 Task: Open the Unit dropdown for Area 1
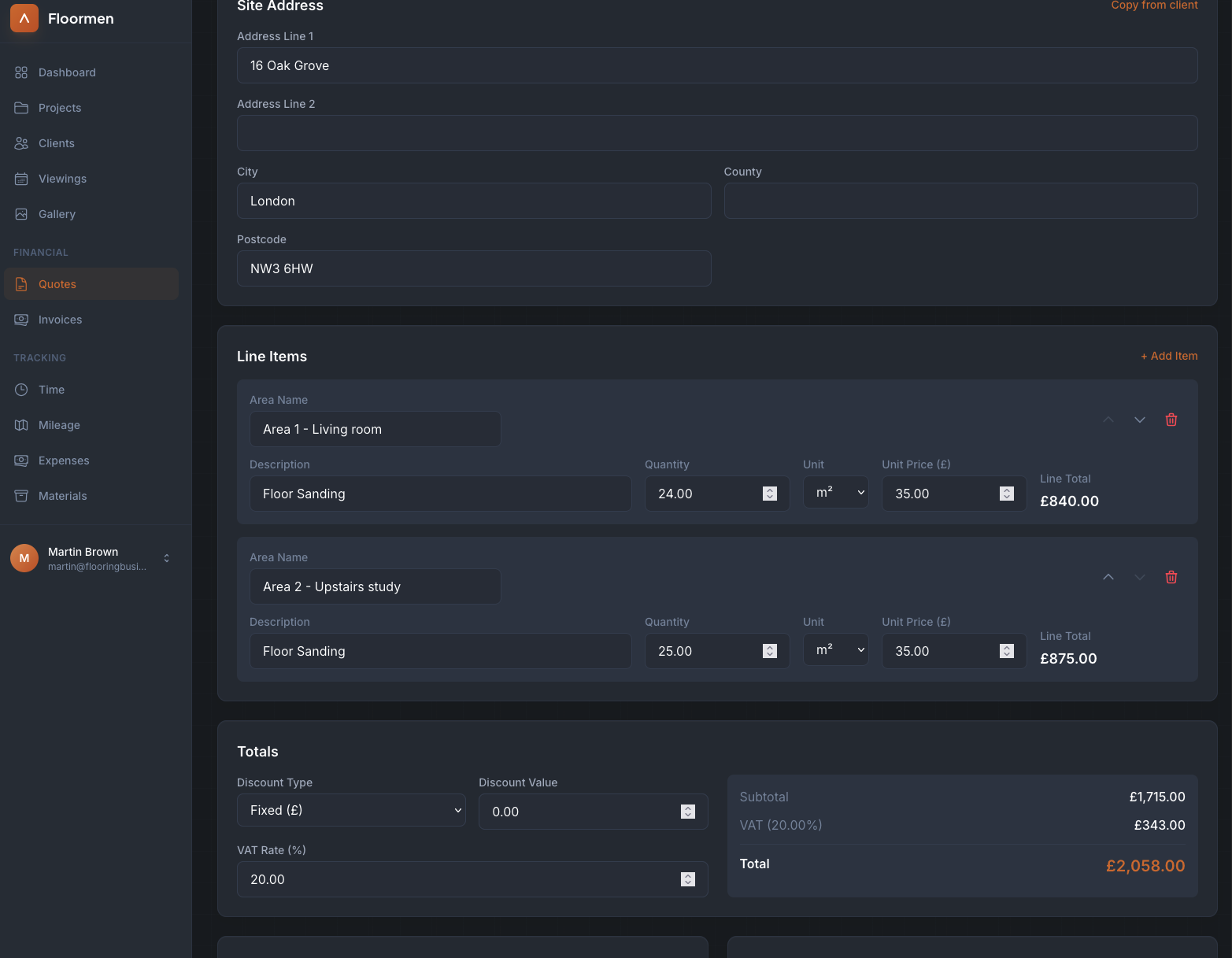[x=835, y=492]
